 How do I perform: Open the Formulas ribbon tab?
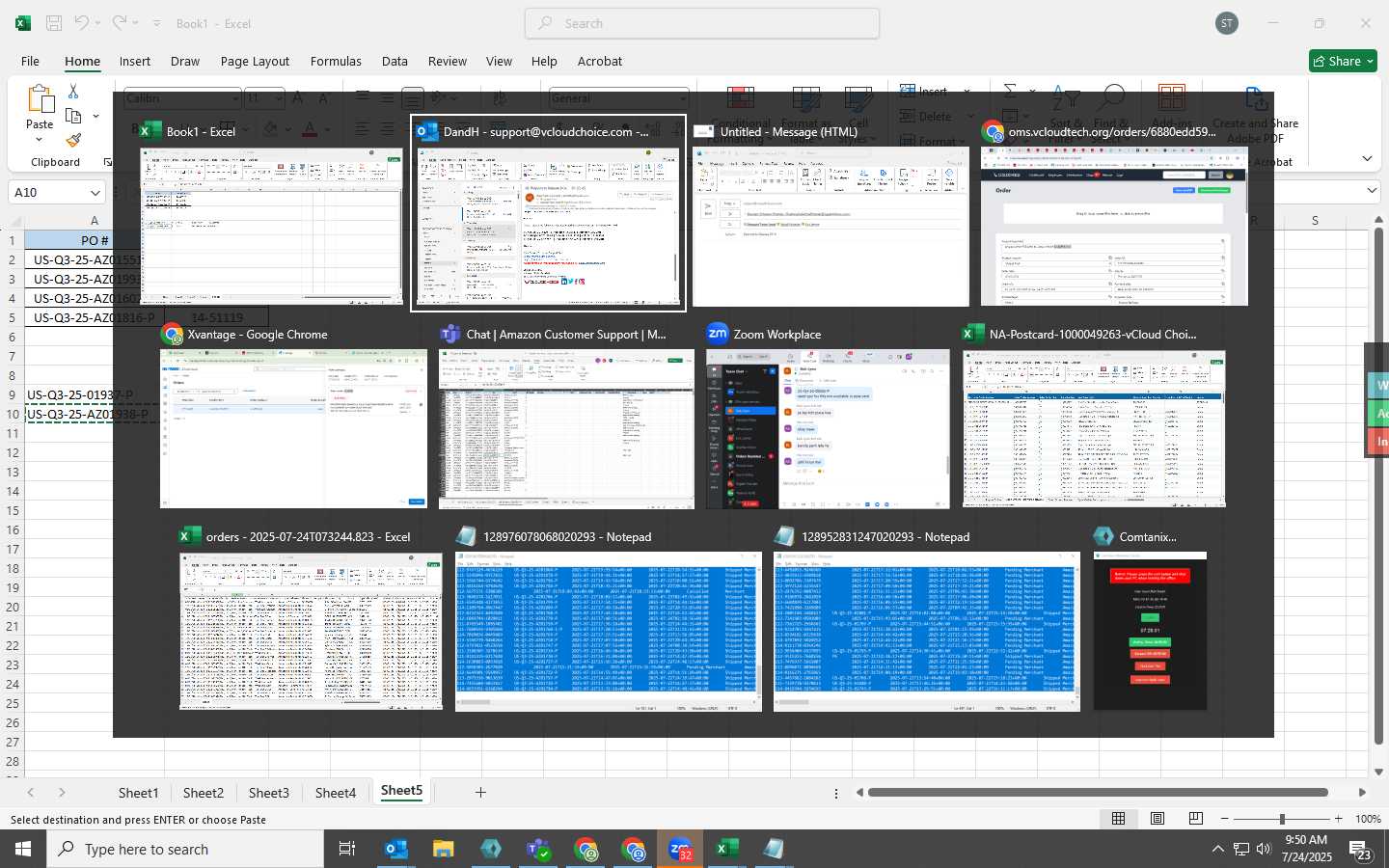(x=336, y=61)
